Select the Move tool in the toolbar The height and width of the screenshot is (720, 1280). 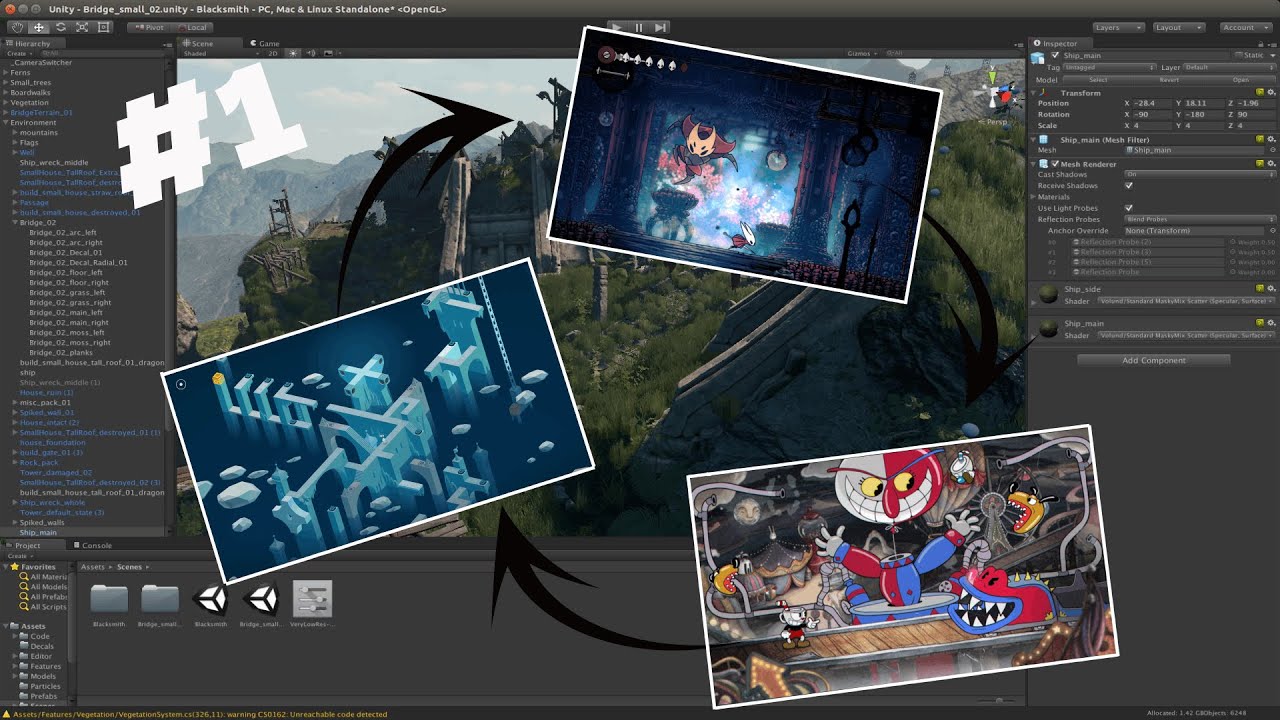tap(38, 27)
